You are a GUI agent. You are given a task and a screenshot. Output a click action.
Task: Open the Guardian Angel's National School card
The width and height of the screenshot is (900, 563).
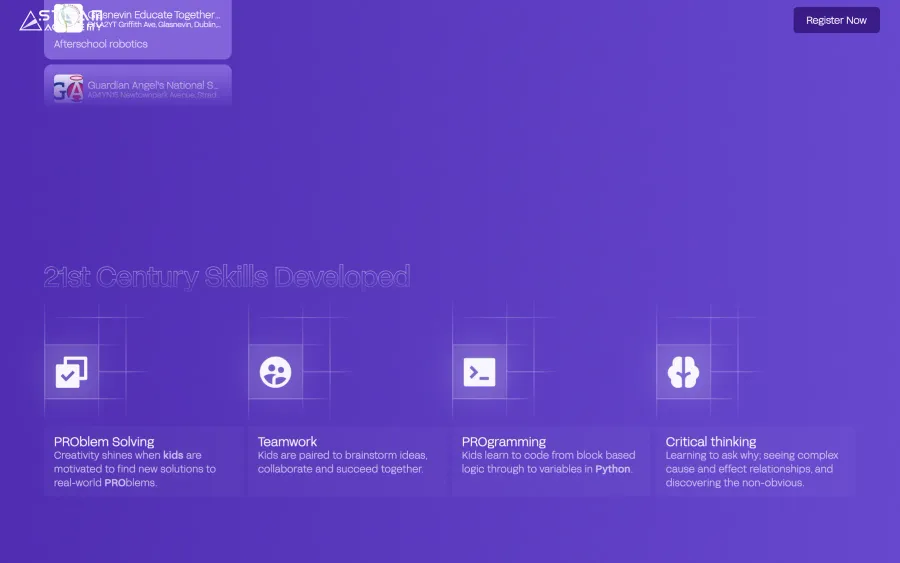(x=138, y=86)
